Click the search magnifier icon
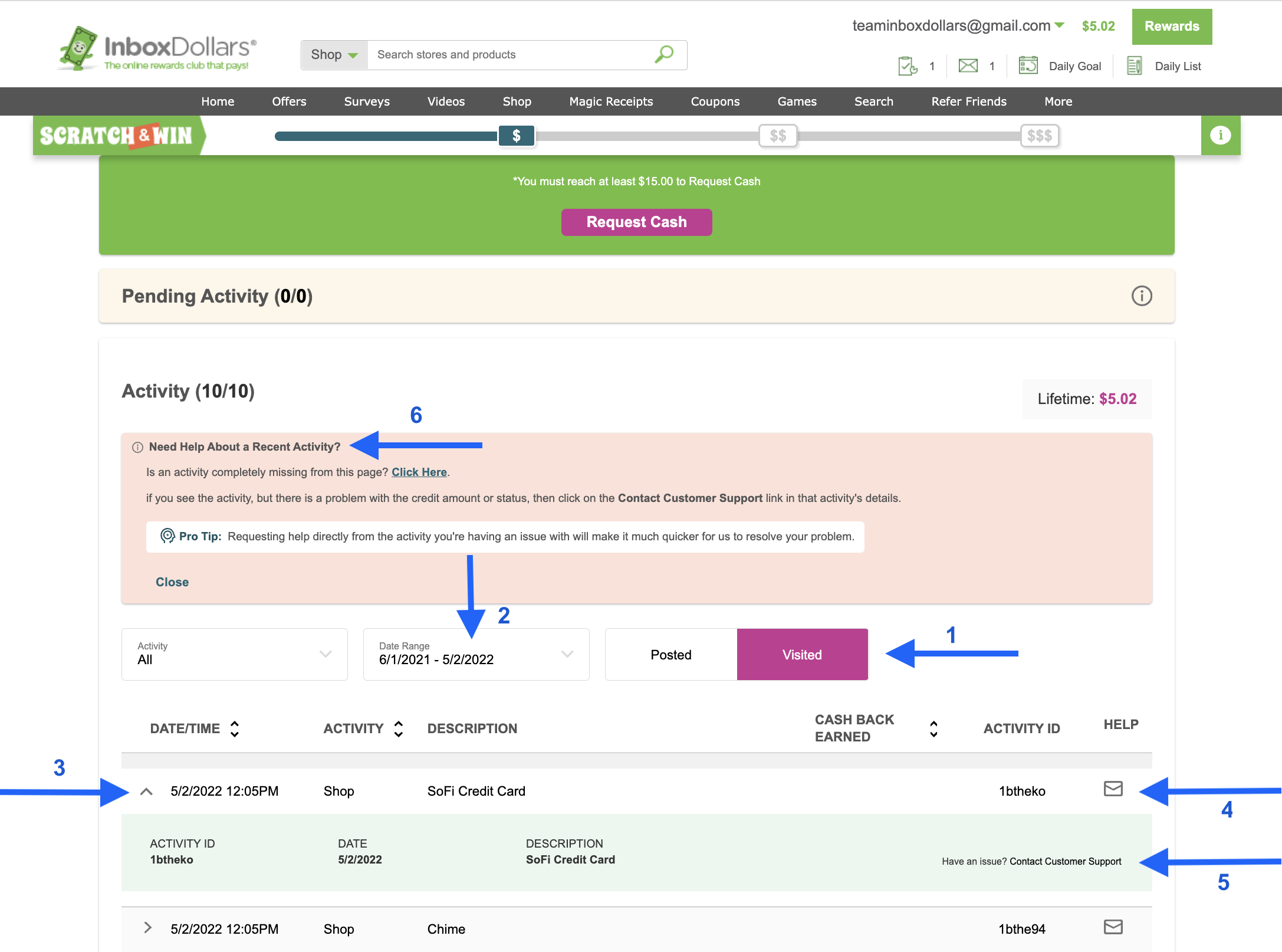1282x952 pixels. point(664,54)
